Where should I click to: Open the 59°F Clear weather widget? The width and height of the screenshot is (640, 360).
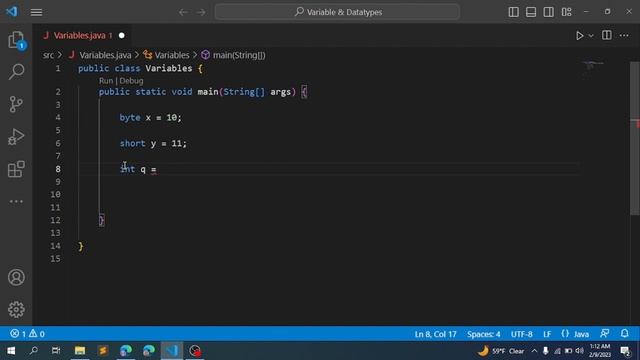click(501, 351)
